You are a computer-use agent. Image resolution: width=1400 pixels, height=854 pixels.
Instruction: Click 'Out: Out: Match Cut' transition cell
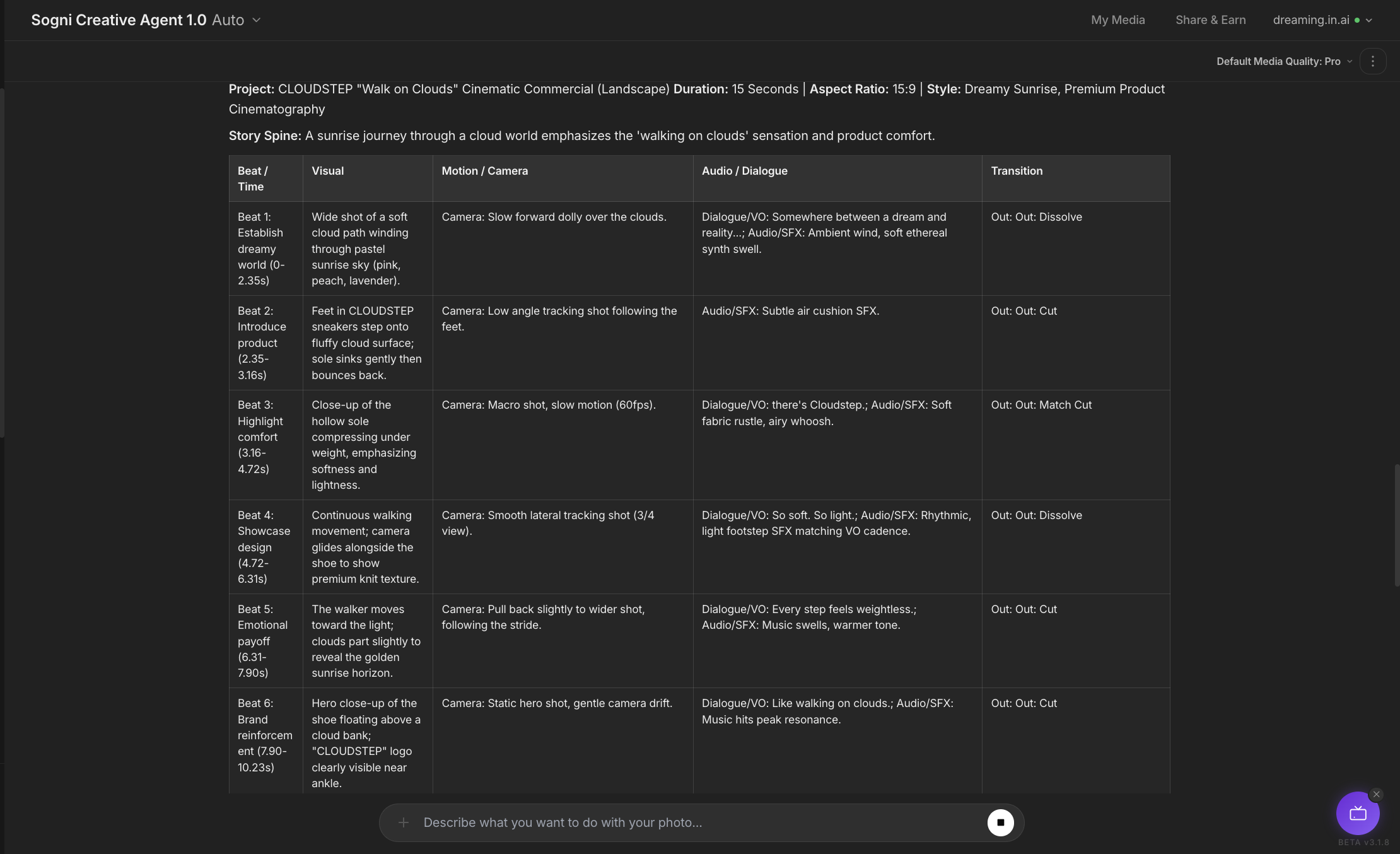(1076, 445)
